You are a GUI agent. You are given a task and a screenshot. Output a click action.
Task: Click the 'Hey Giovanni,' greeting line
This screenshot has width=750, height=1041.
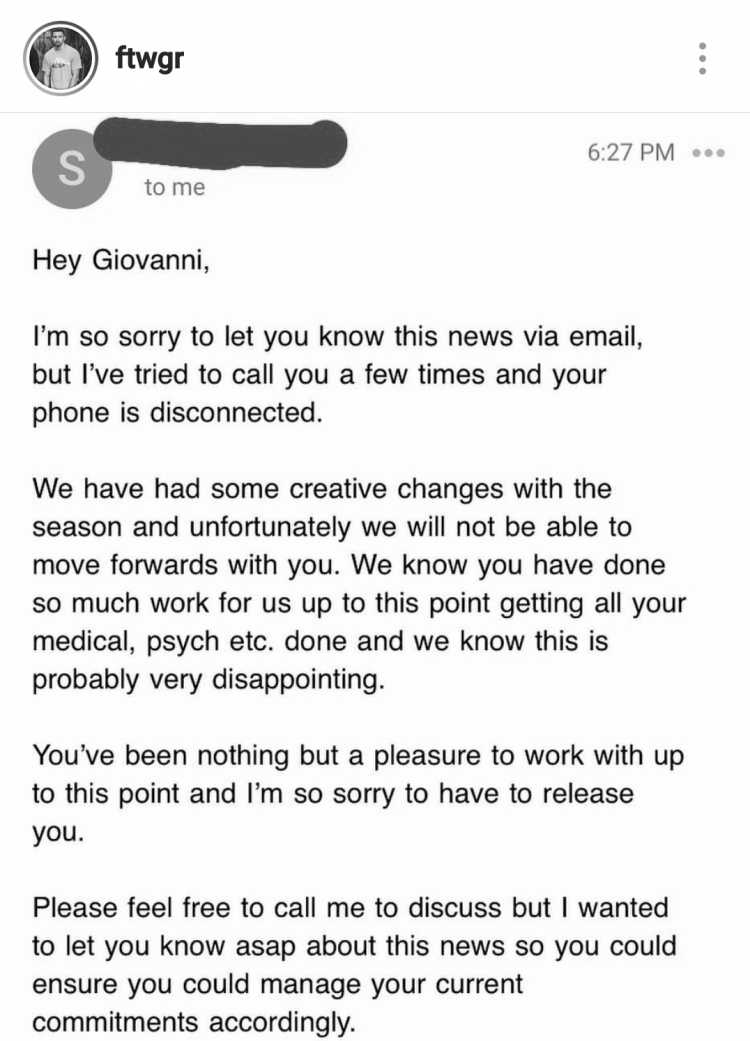pyautogui.click(x=121, y=259)
